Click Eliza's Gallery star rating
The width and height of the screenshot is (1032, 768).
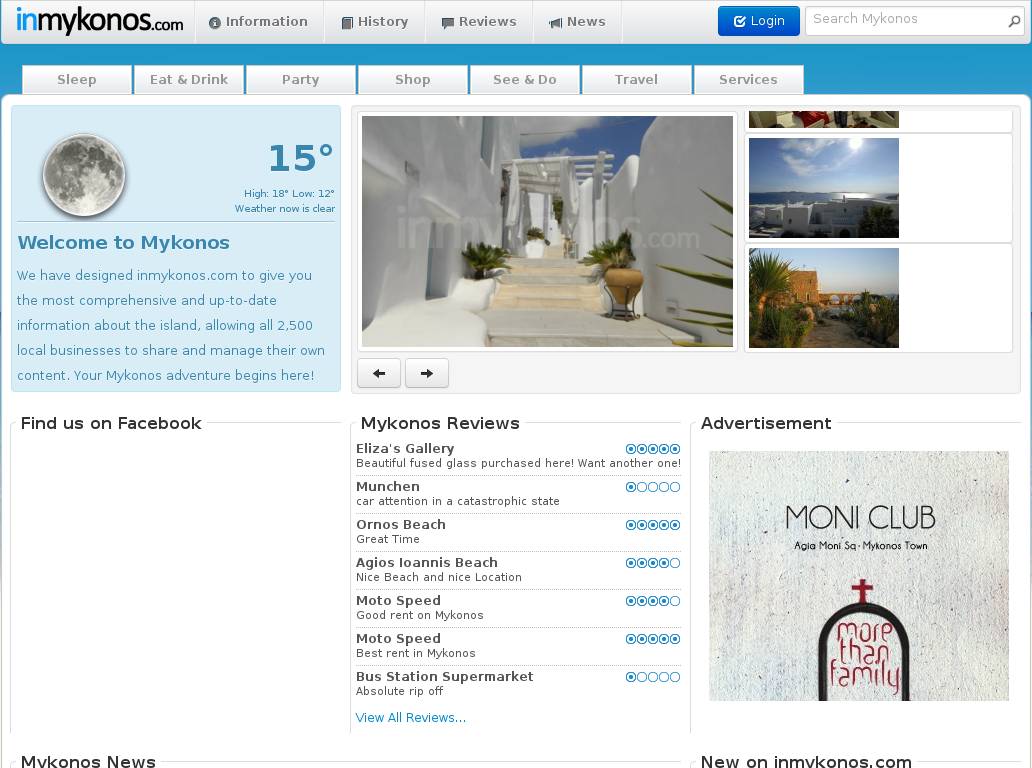[653, 449]
